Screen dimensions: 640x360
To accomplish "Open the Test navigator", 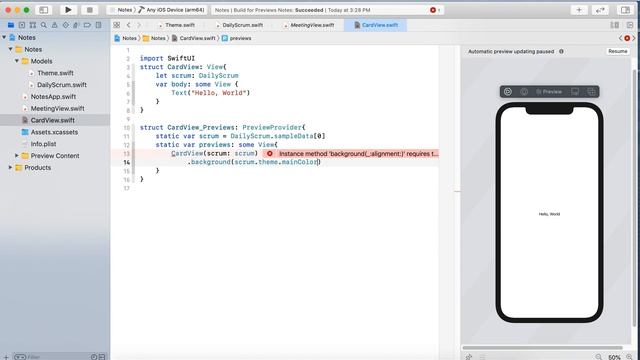I will pyautogui.click(x=66, y=25).
